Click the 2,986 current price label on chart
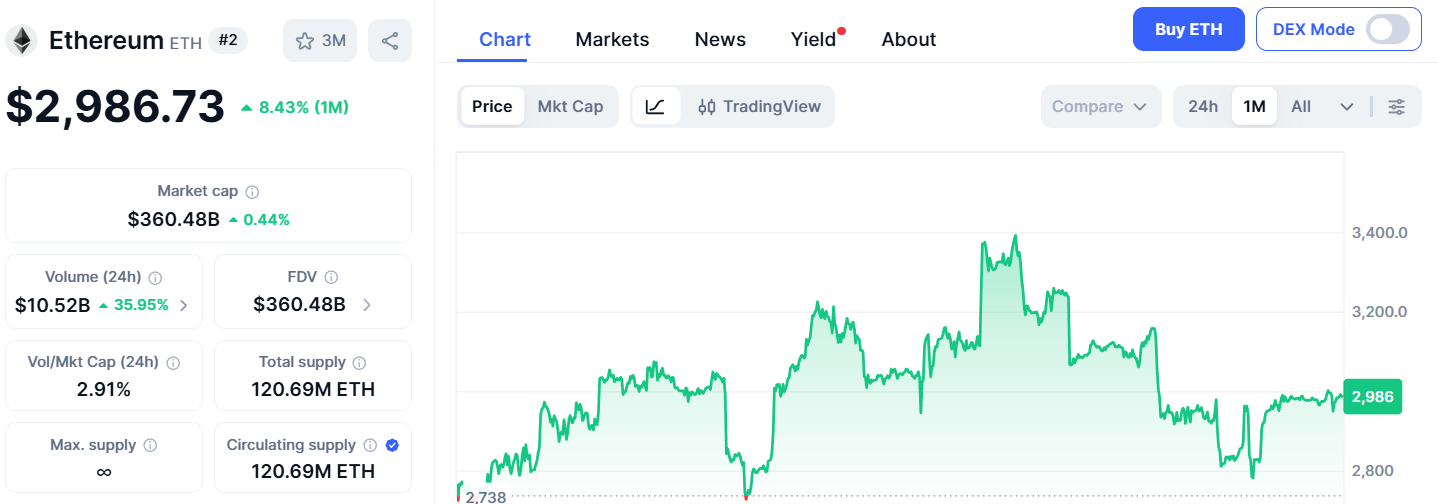Image resolution: width=1438 pixels, height=504 pixels. pyautogui.click(x=1373, y=397)
